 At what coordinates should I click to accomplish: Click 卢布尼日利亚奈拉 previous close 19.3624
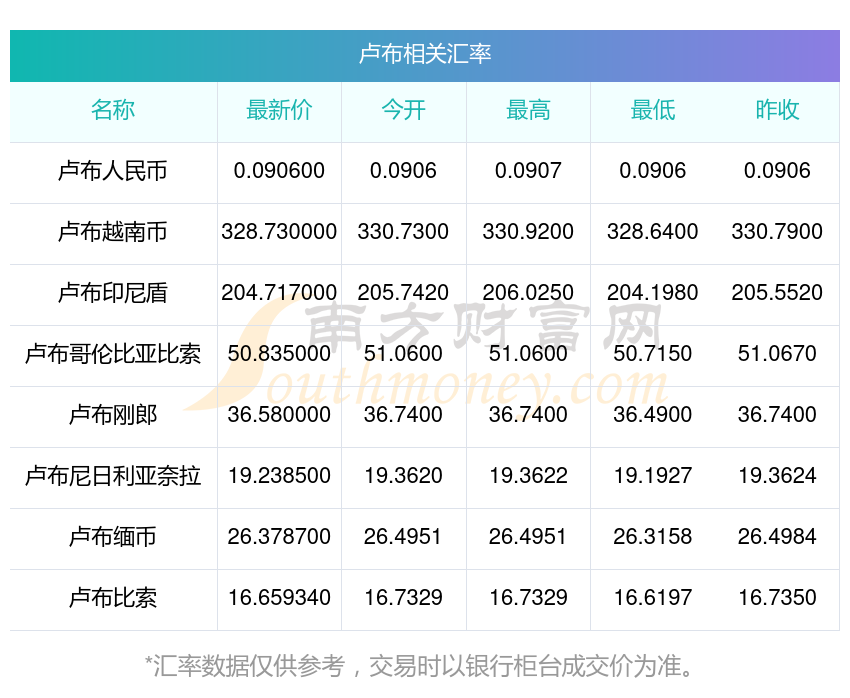(x=777, y=476)
